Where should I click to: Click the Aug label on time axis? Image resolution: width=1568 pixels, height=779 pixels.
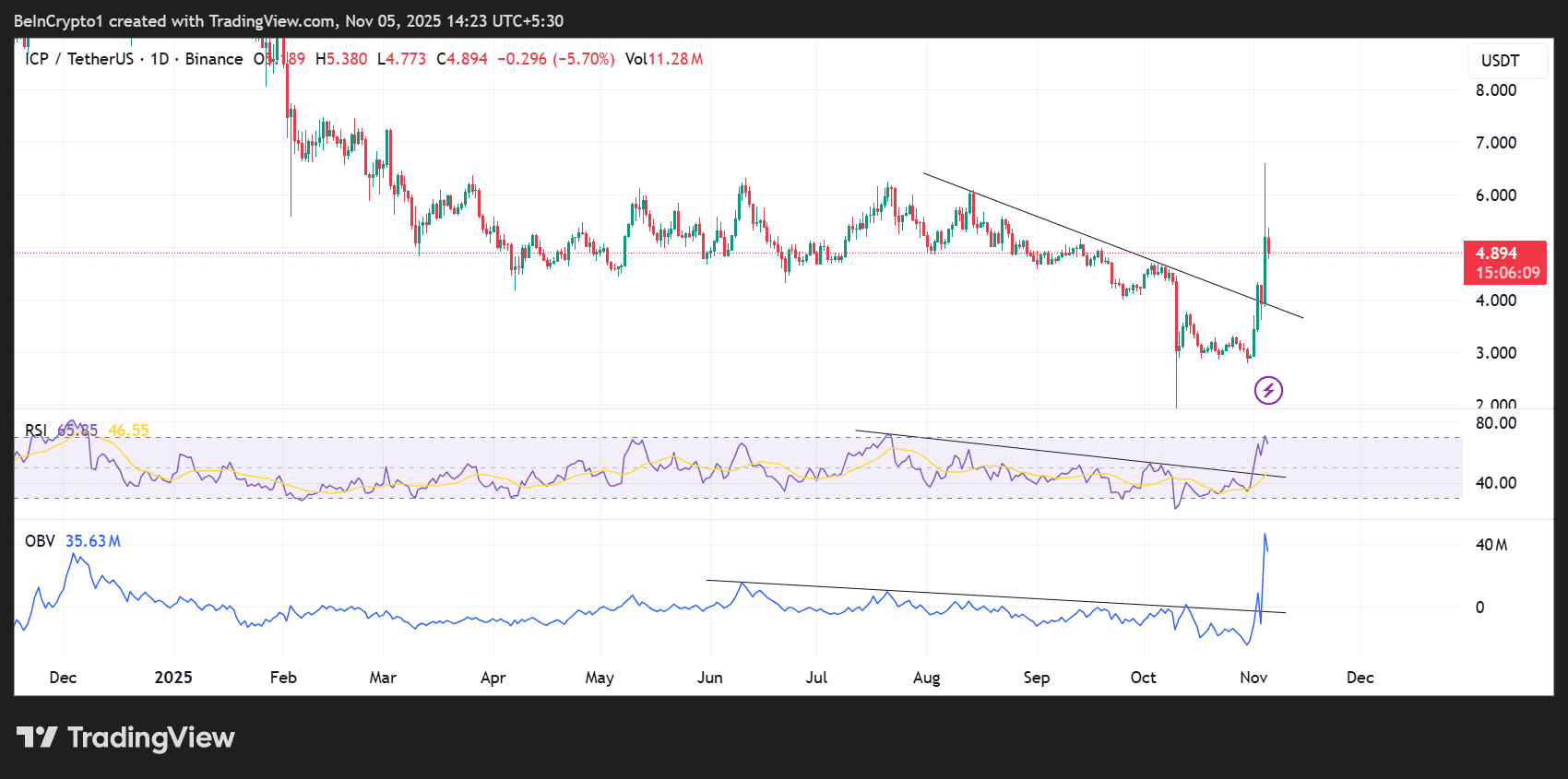coord(926,678)
